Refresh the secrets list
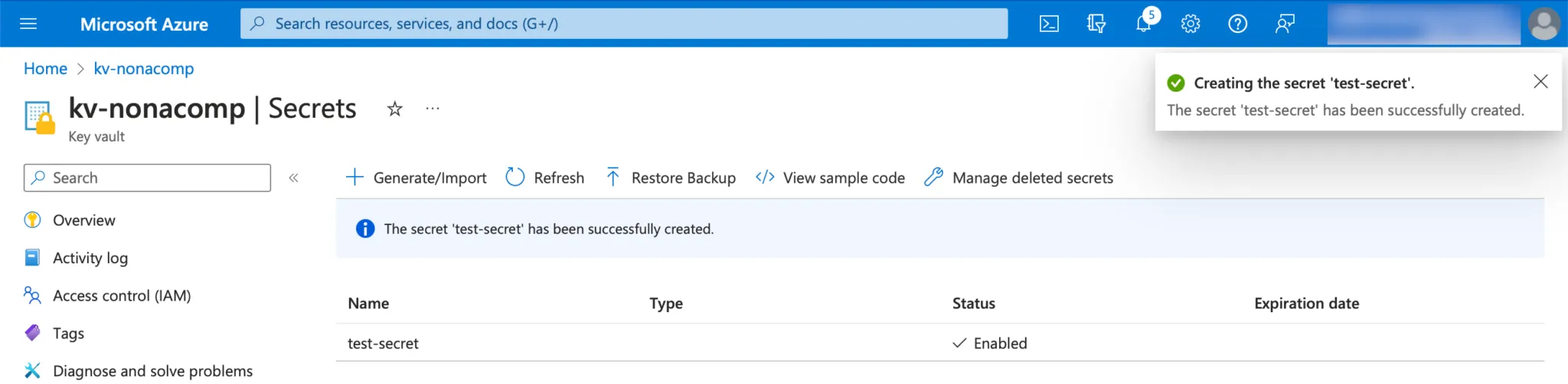Viewport: 1568px width, 384px height. tap(545, 177)
